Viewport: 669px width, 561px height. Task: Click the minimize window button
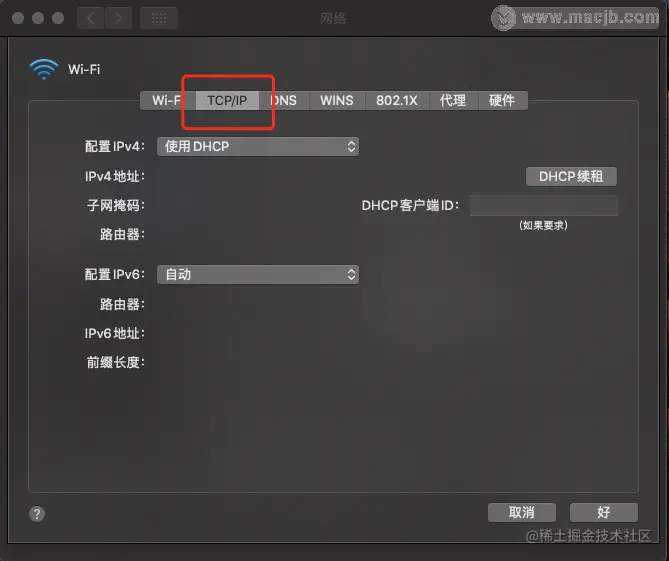38,18
